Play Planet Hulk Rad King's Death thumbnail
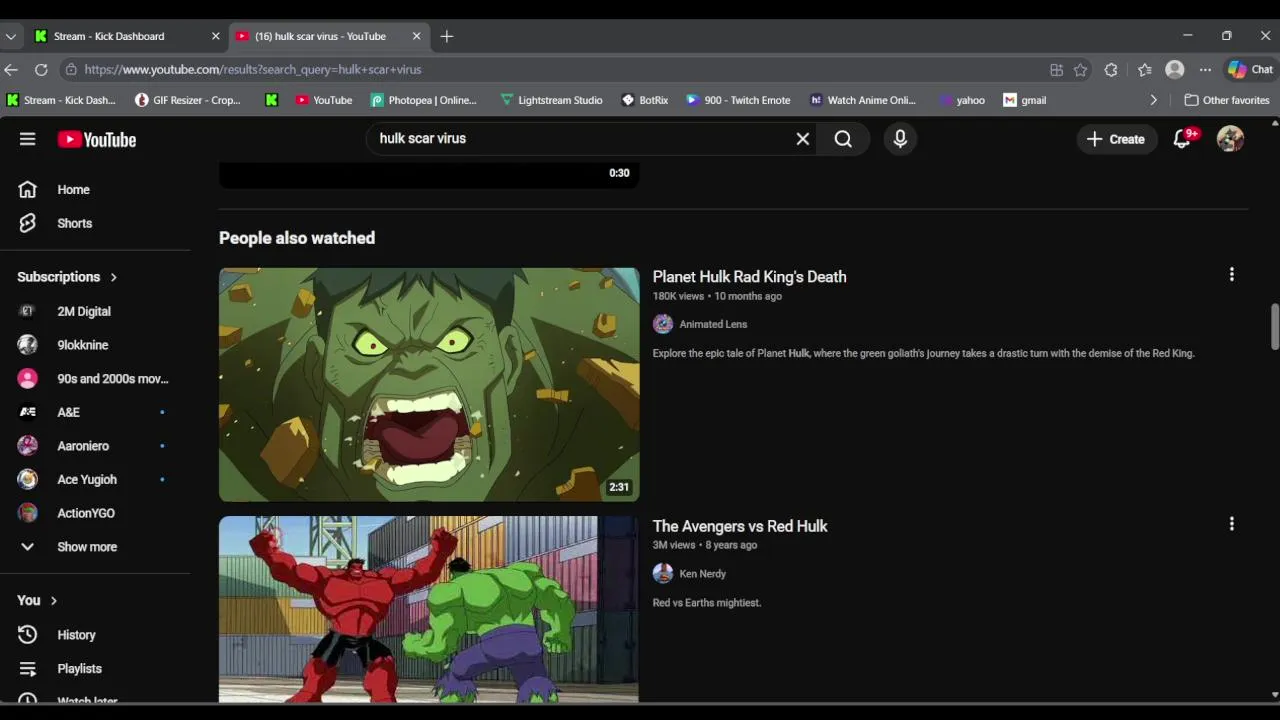 pos(429,384)
